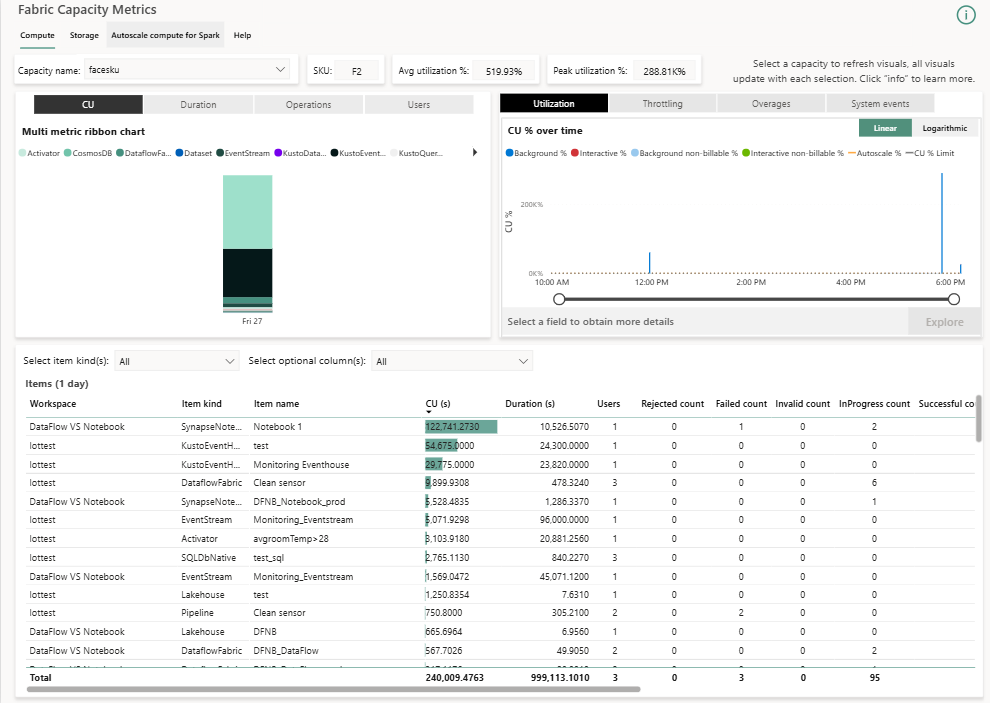Screen dimensions: 990x703
Task: Toggle Activator legend marker
Action: [x=23, y=153]
